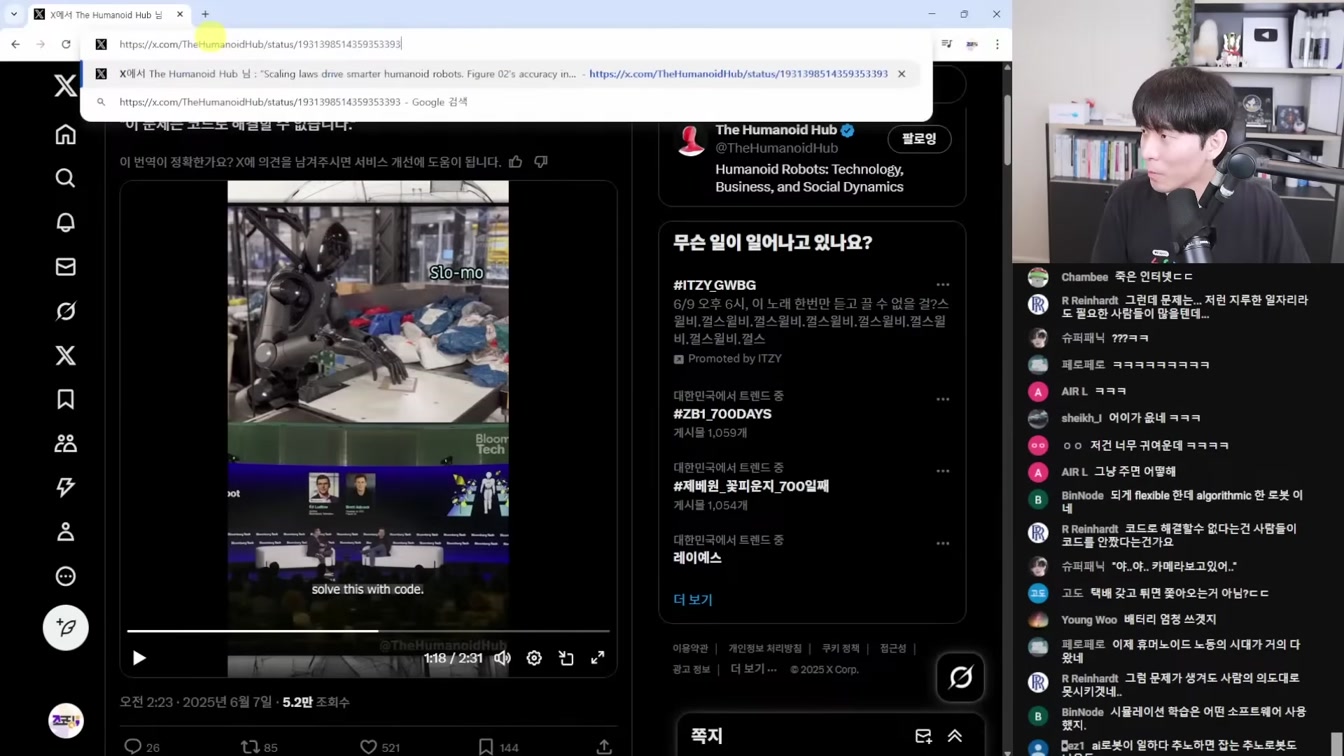The height and width of the screenshot is (756, 1344).
Task: Open Notifications bell in sidebar
Action: coord(65,222)
